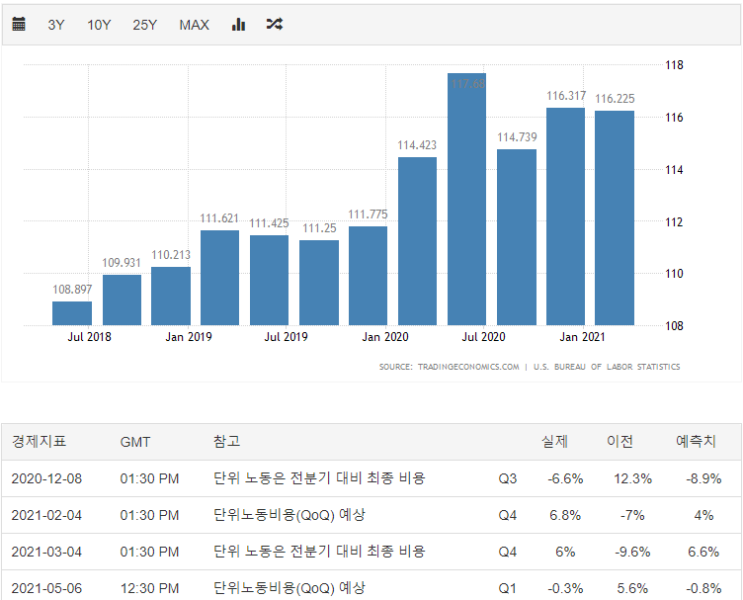Image resolution: width=743 pixels, height=600 pixels.
Task: Click the forecast value -0.8%
Action: point(704,589)
